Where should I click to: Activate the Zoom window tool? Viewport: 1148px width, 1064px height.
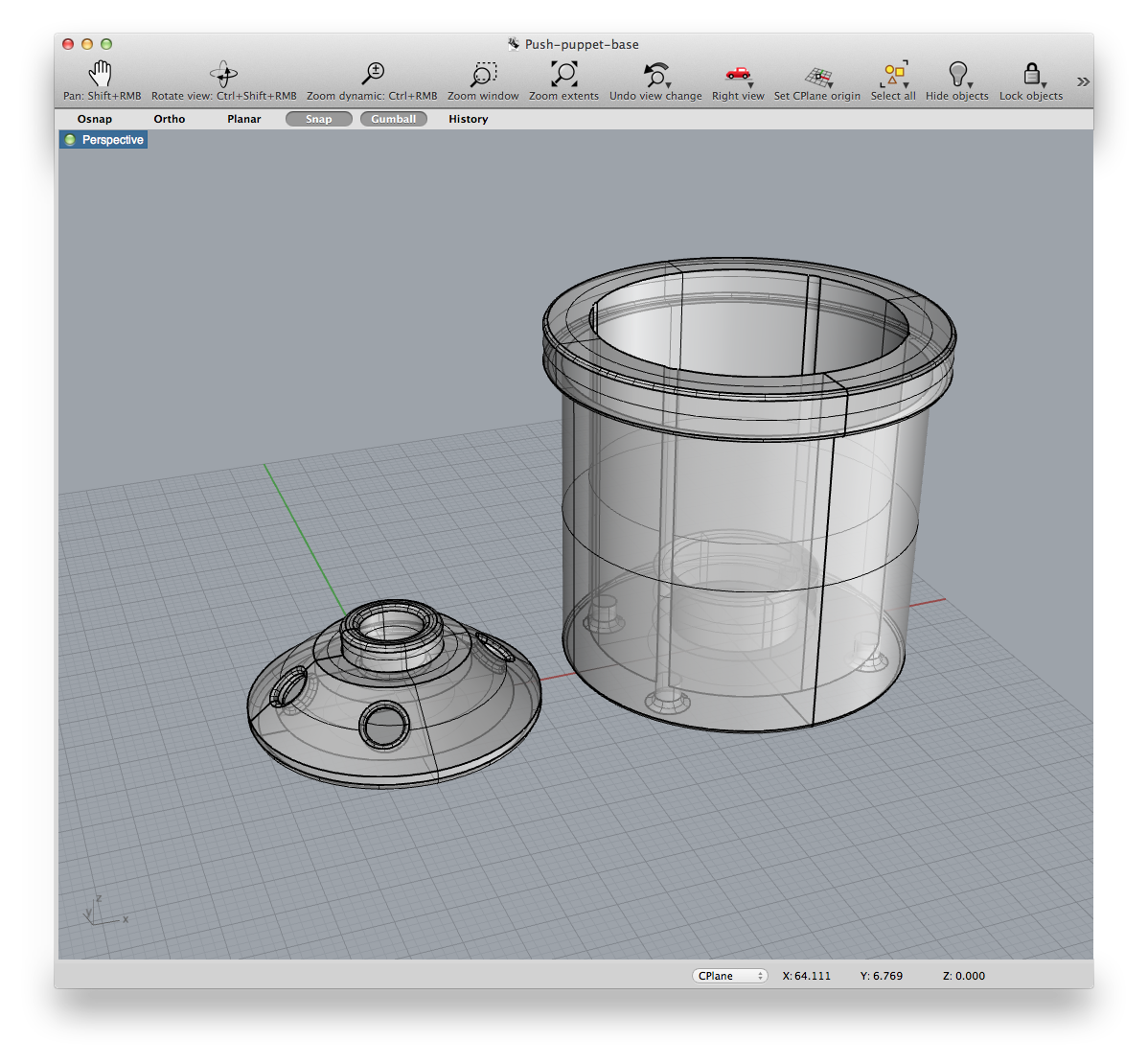point(483,77)
